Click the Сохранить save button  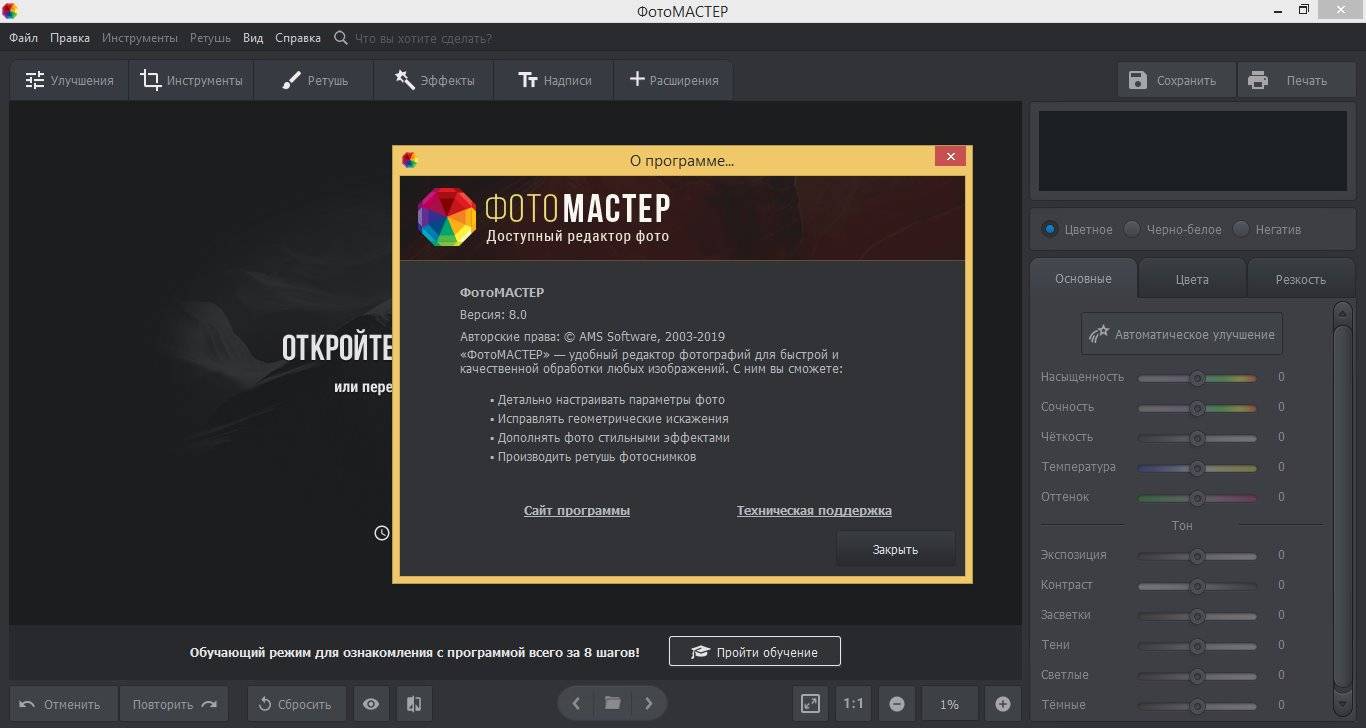click(x=1177, y=80)
